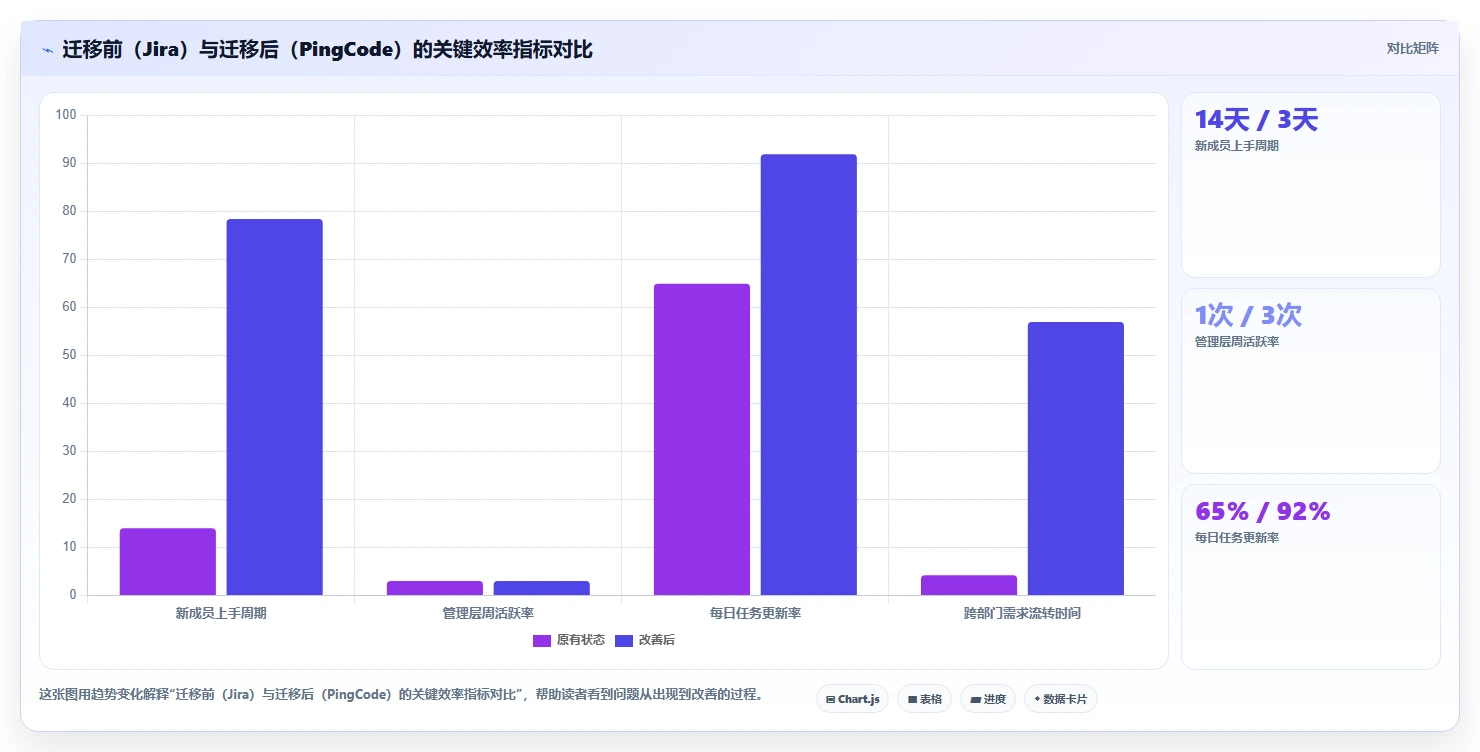This screenshot has height=752, width=1480.
Task: Click the y-axis value 100
Action: [66, 115]
